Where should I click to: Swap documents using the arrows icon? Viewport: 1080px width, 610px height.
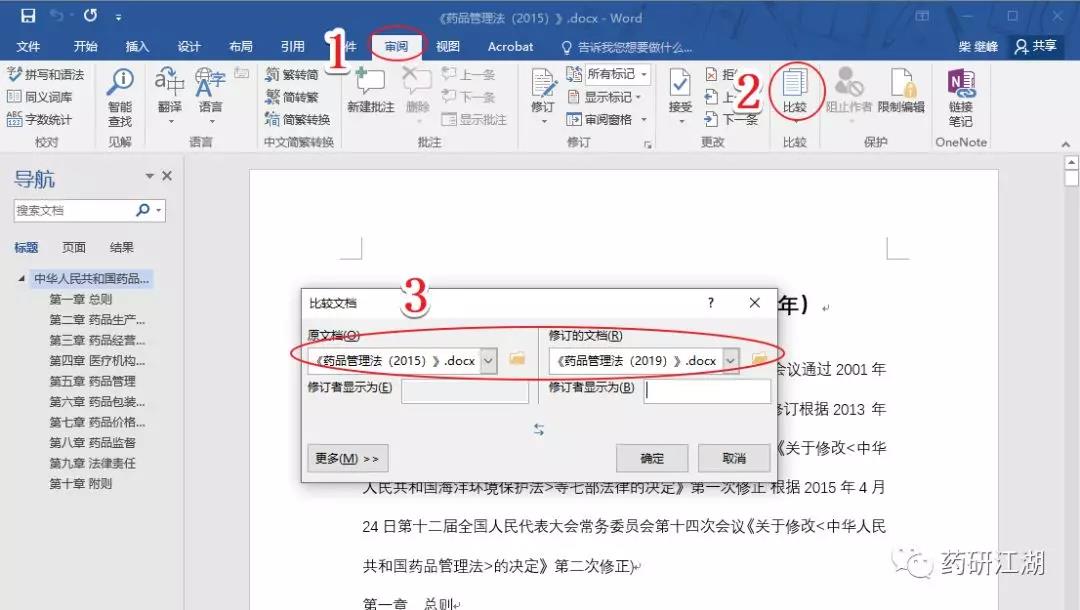click(x=539, y=429)
